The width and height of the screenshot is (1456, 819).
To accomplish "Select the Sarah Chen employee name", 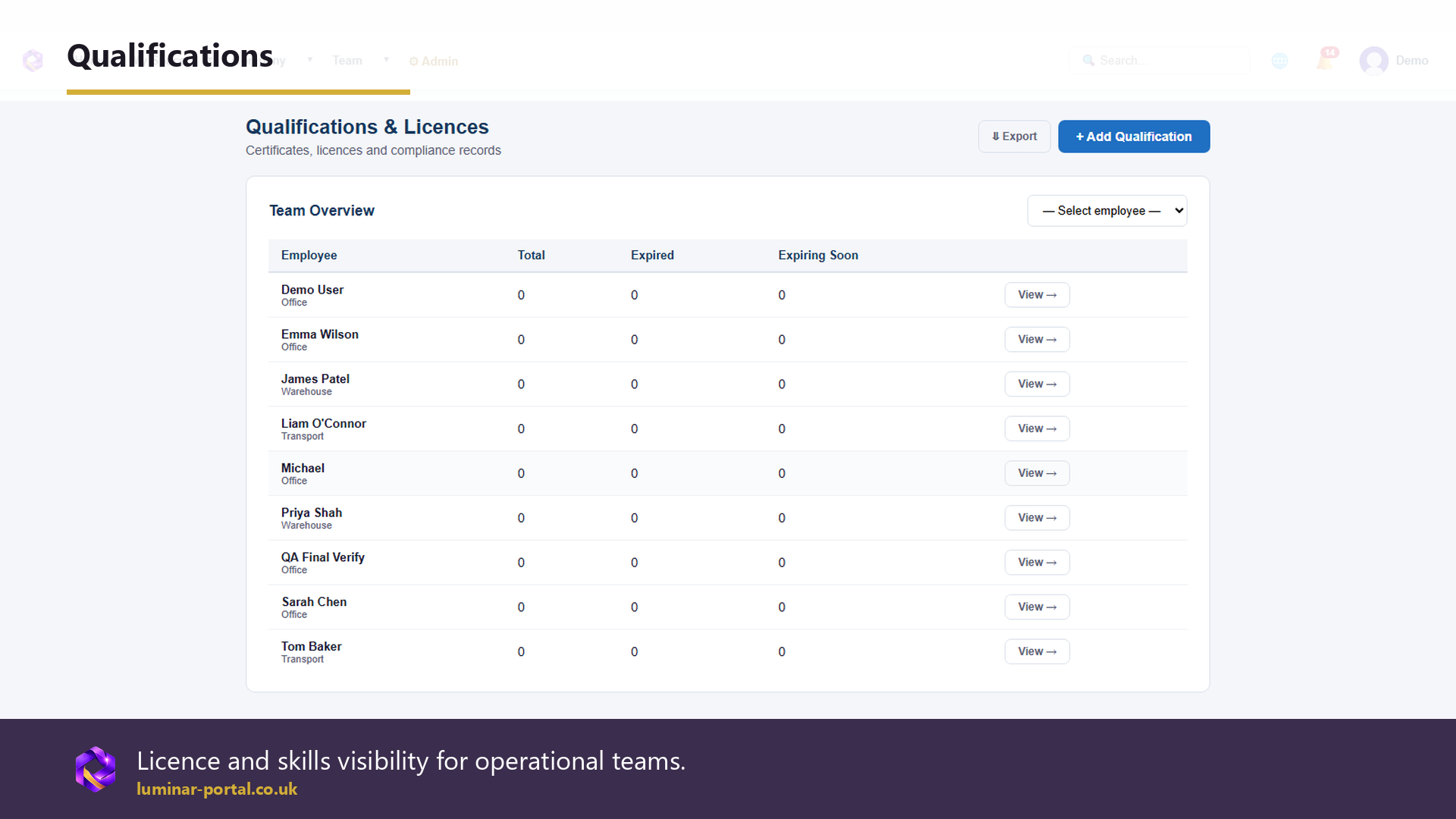I will click(314, 602).
